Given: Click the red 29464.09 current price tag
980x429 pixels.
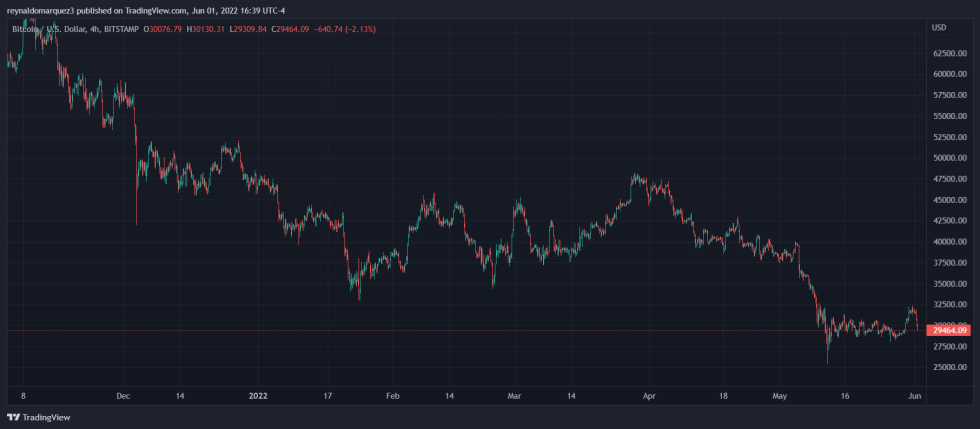Looking at the screenshot, I should tap(949, 330).
